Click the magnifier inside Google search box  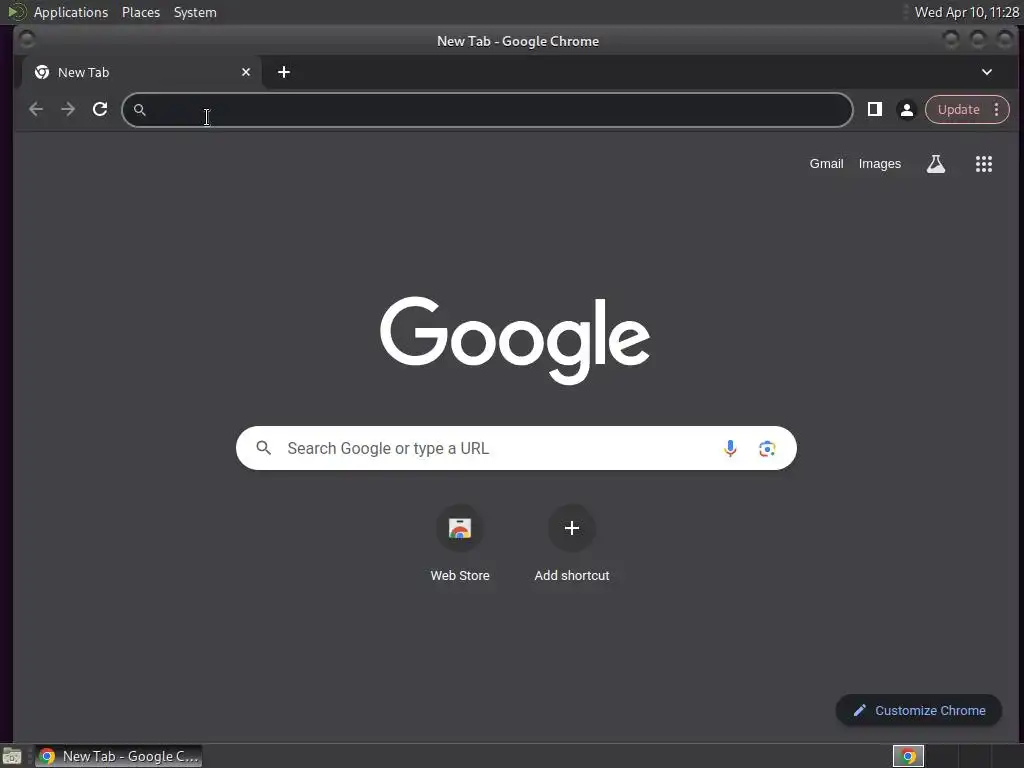click(x=263, y=448)
